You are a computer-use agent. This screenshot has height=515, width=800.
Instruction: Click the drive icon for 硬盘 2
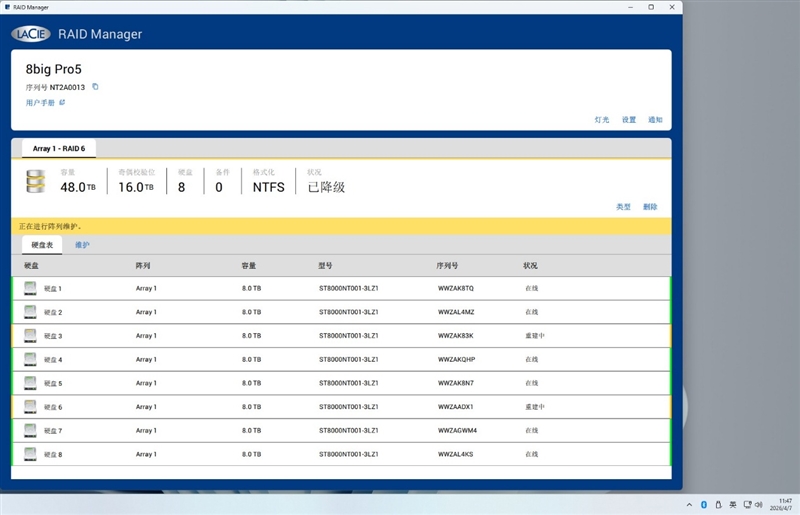(x=30, y=312)
